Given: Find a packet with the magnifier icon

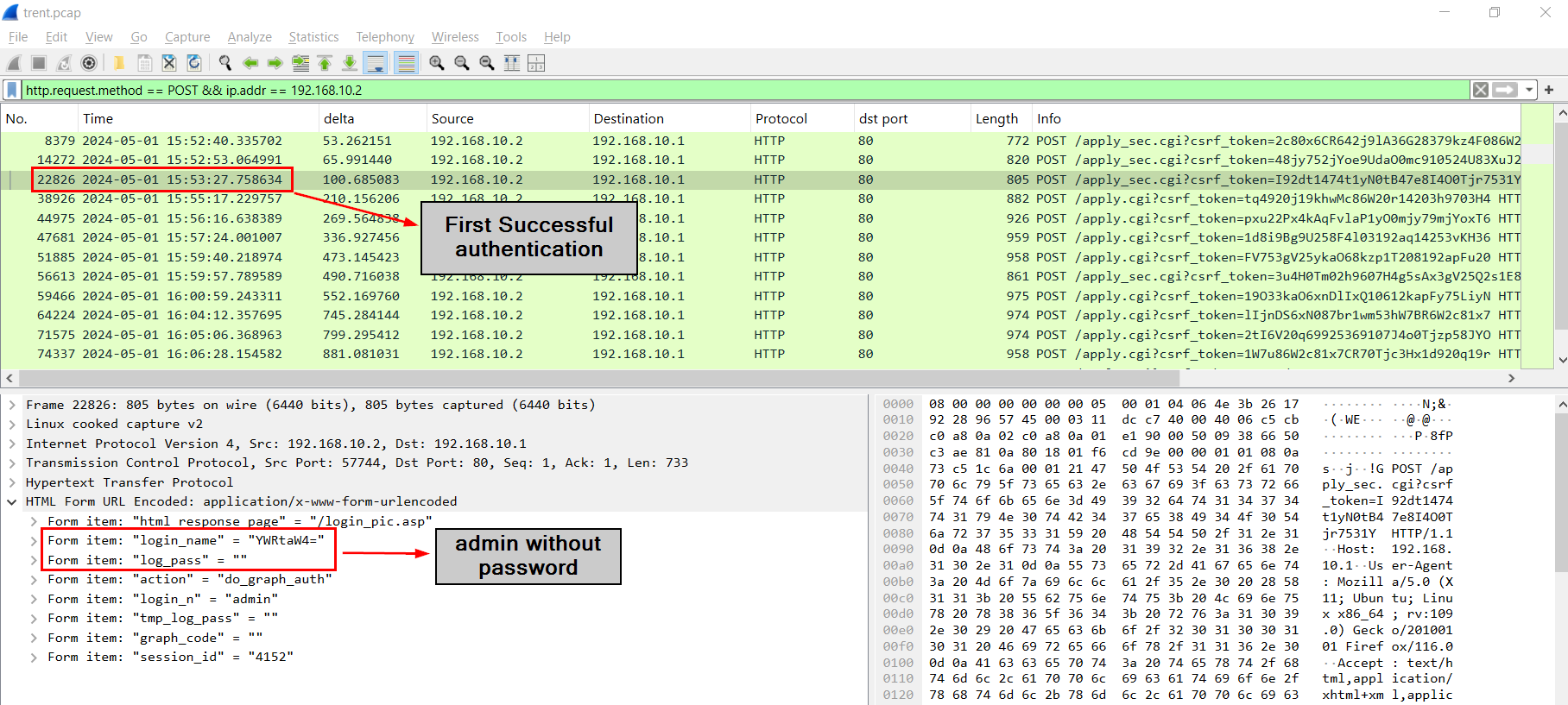Looking at the screenshot, I should (225, 63).
